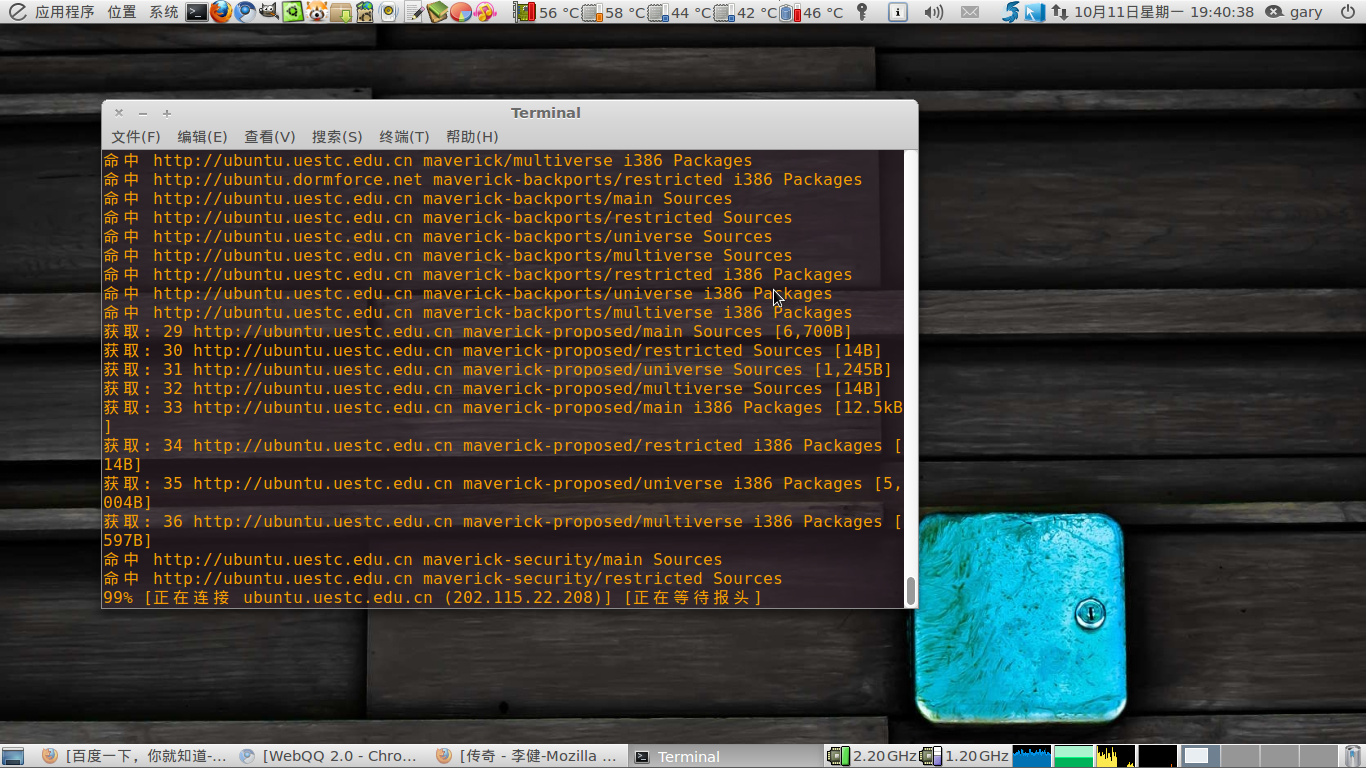Screen dimensions: 1366x768
Task: Open the 应用程序 applications menu
Action: pos(65,12)
